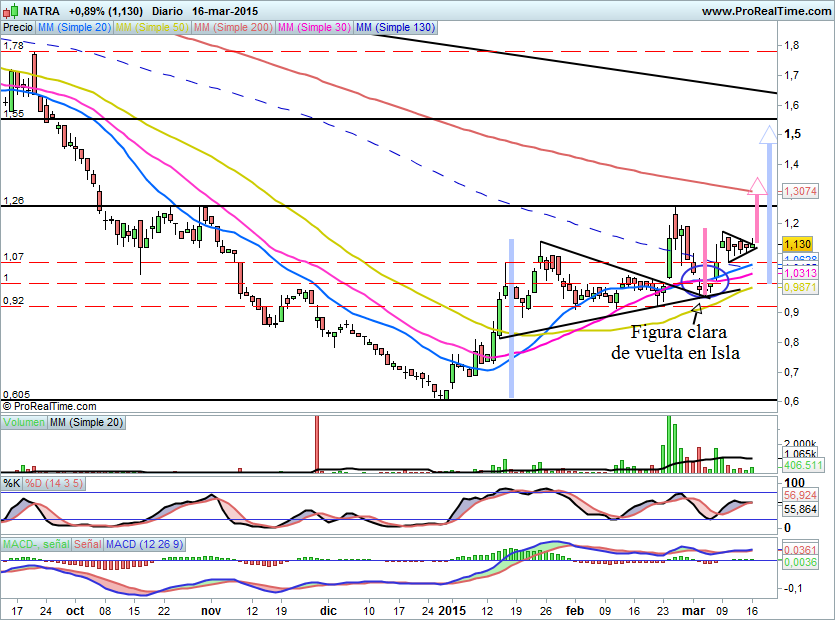Screen dimensions: 835x620
Task: Select the MM (Simple 130) dark blue legend
Action: tap(395, 27)
